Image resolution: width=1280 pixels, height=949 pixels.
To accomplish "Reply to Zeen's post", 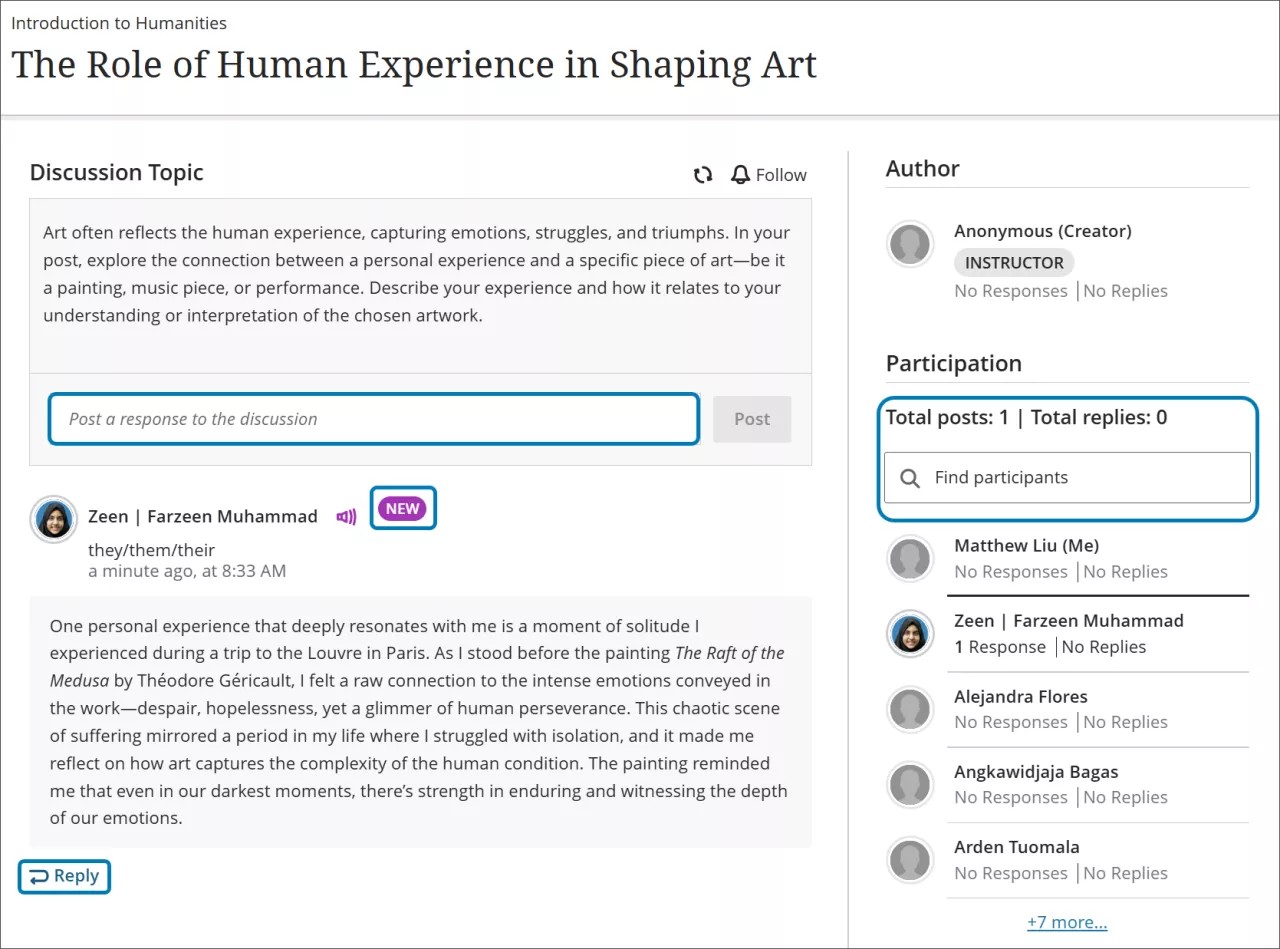I will [64, 876].
